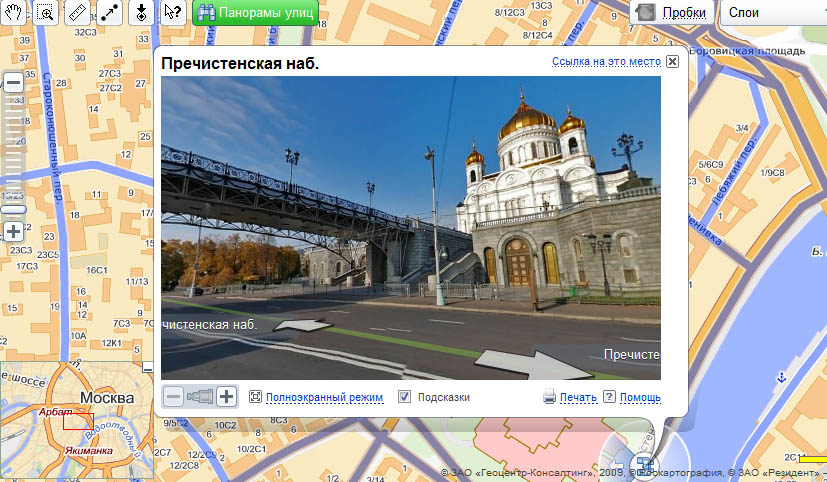Click the house number 12К1 on map

(111, 343)
